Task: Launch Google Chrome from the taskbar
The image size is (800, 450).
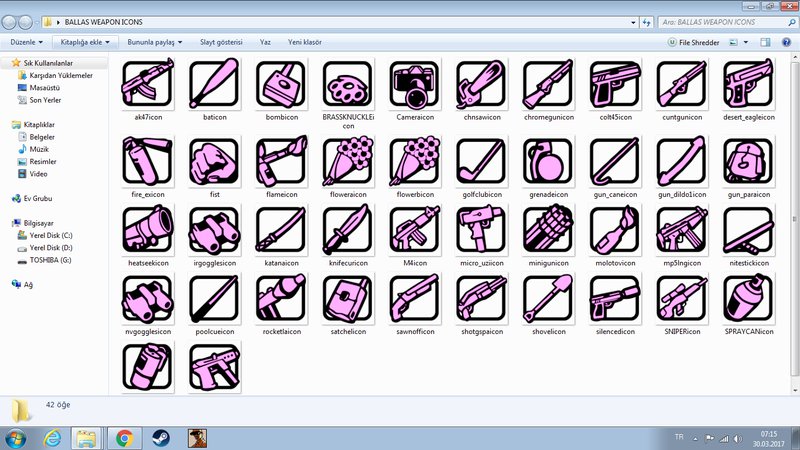Action: pos(124,439)
